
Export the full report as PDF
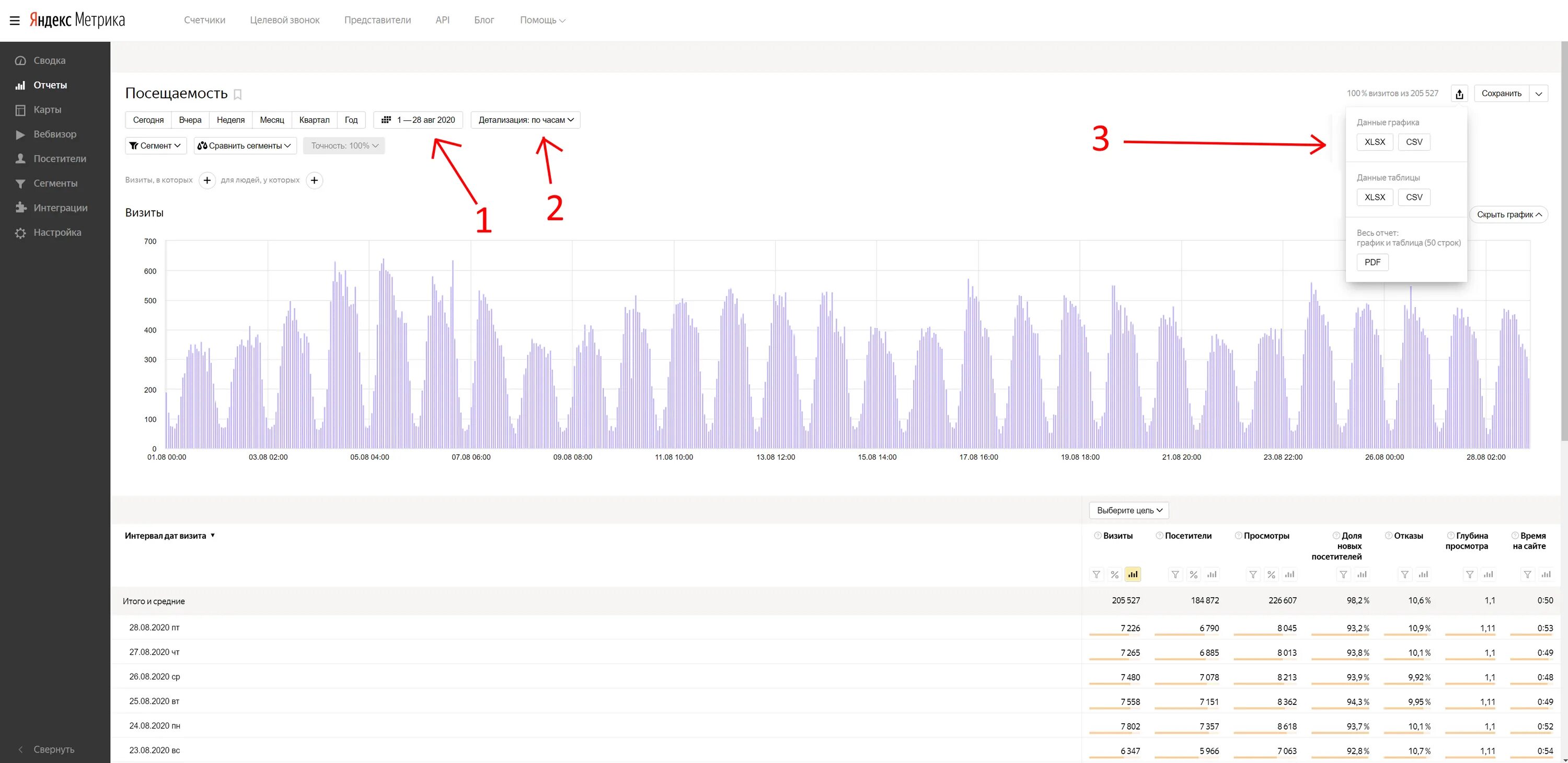[1372, 263]
